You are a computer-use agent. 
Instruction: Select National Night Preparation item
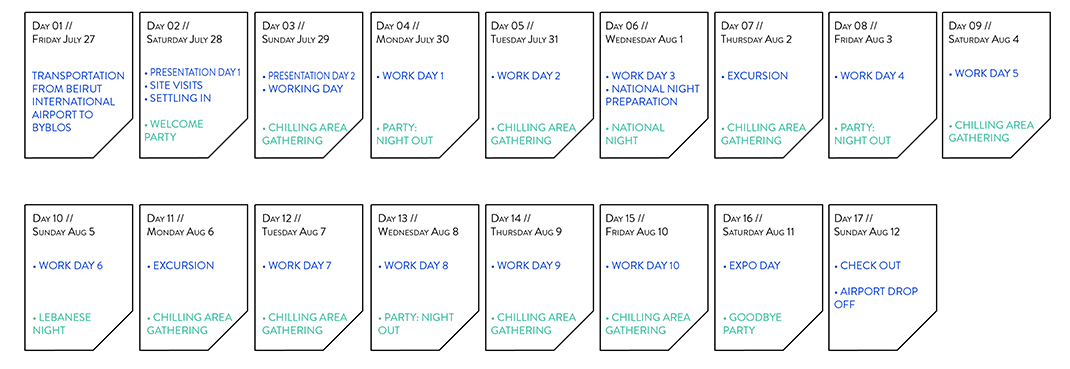(644, 95)
